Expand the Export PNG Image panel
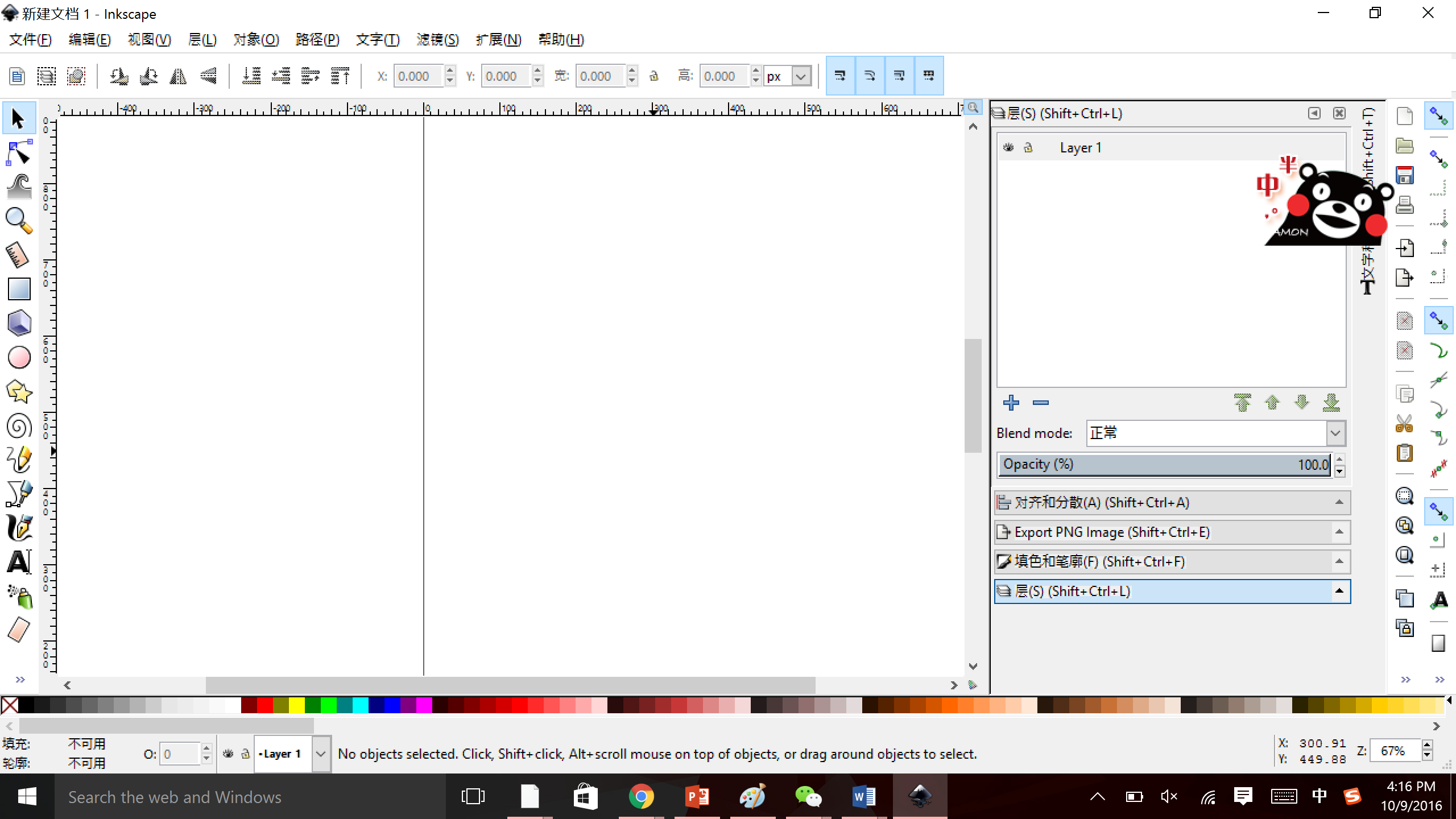This screenshot has width=1456, height=819. tap(1172, 532)
